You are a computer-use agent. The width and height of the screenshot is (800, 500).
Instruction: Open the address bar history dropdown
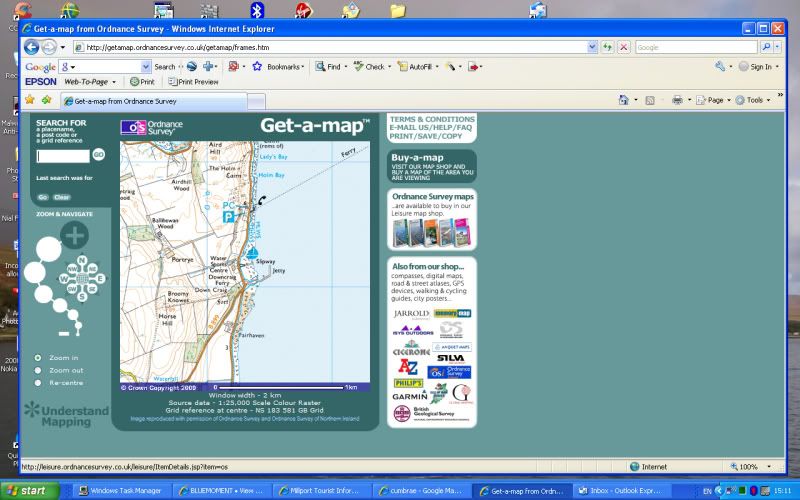[x=592, y=47]
